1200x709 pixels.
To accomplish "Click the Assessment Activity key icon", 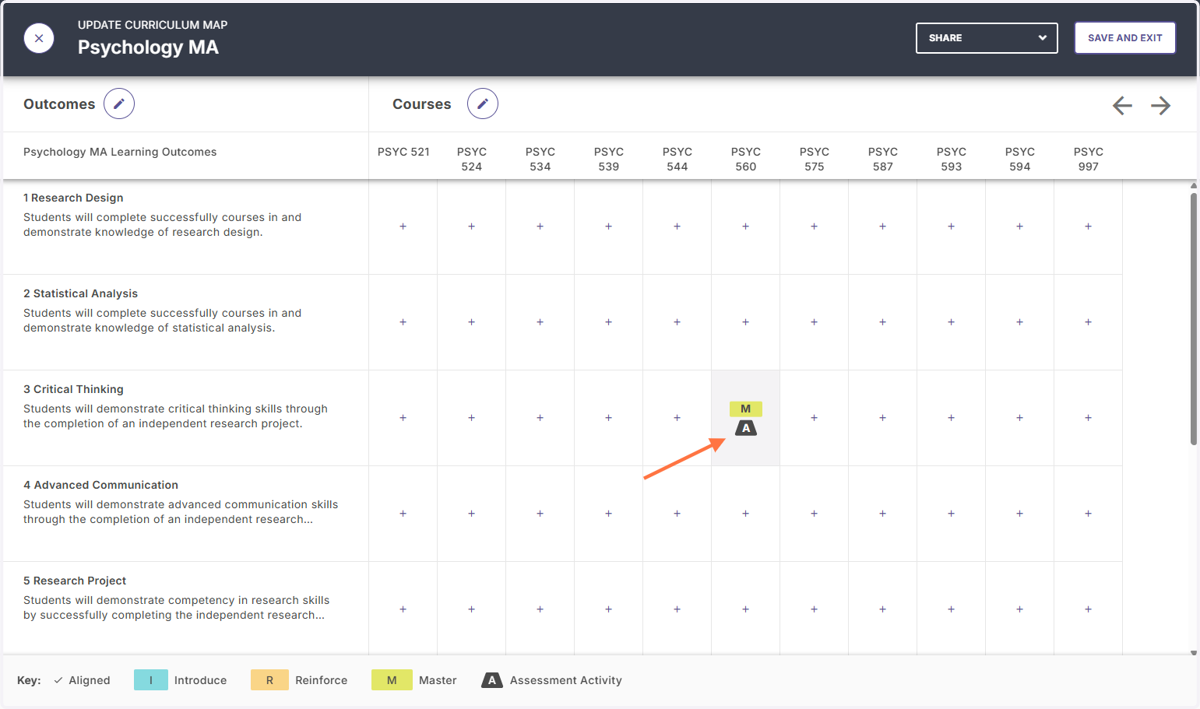I will tap(492, 680).
